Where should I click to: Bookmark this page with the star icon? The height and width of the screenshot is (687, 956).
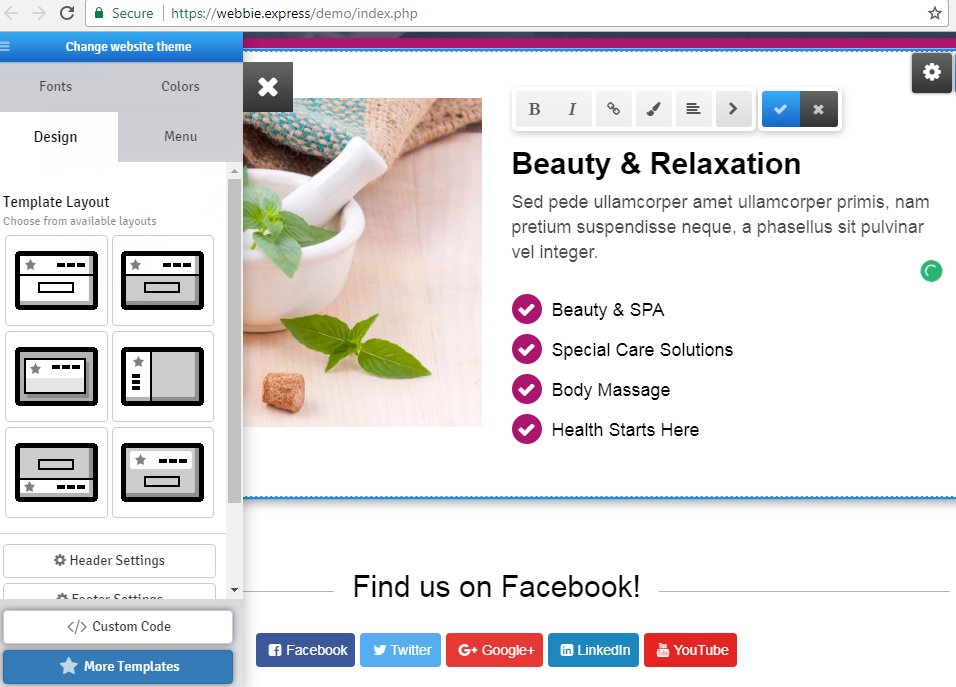[935, 13]
